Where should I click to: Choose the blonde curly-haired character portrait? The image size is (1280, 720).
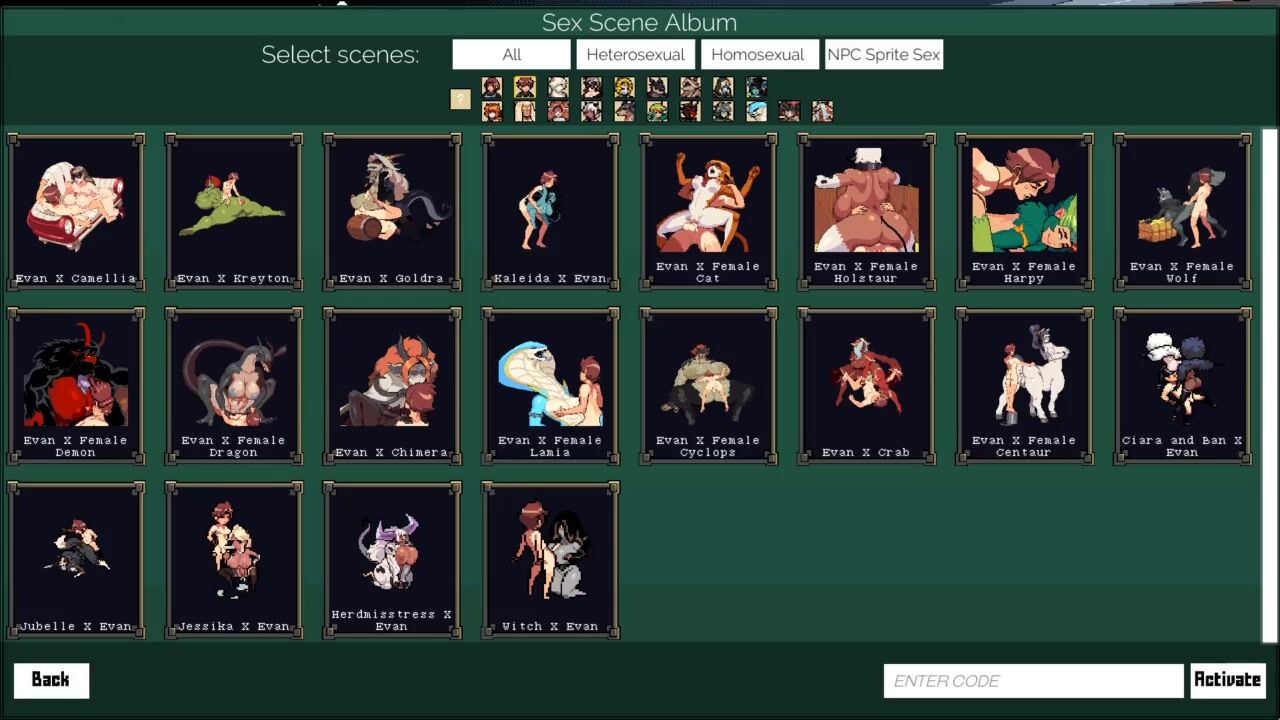click(624, 87)
